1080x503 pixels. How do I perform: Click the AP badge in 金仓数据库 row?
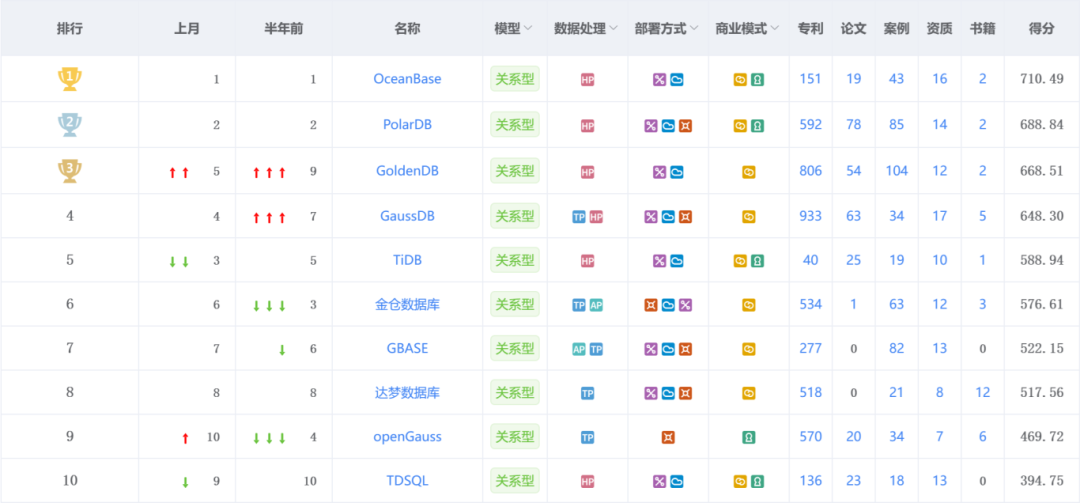(596, 305)
